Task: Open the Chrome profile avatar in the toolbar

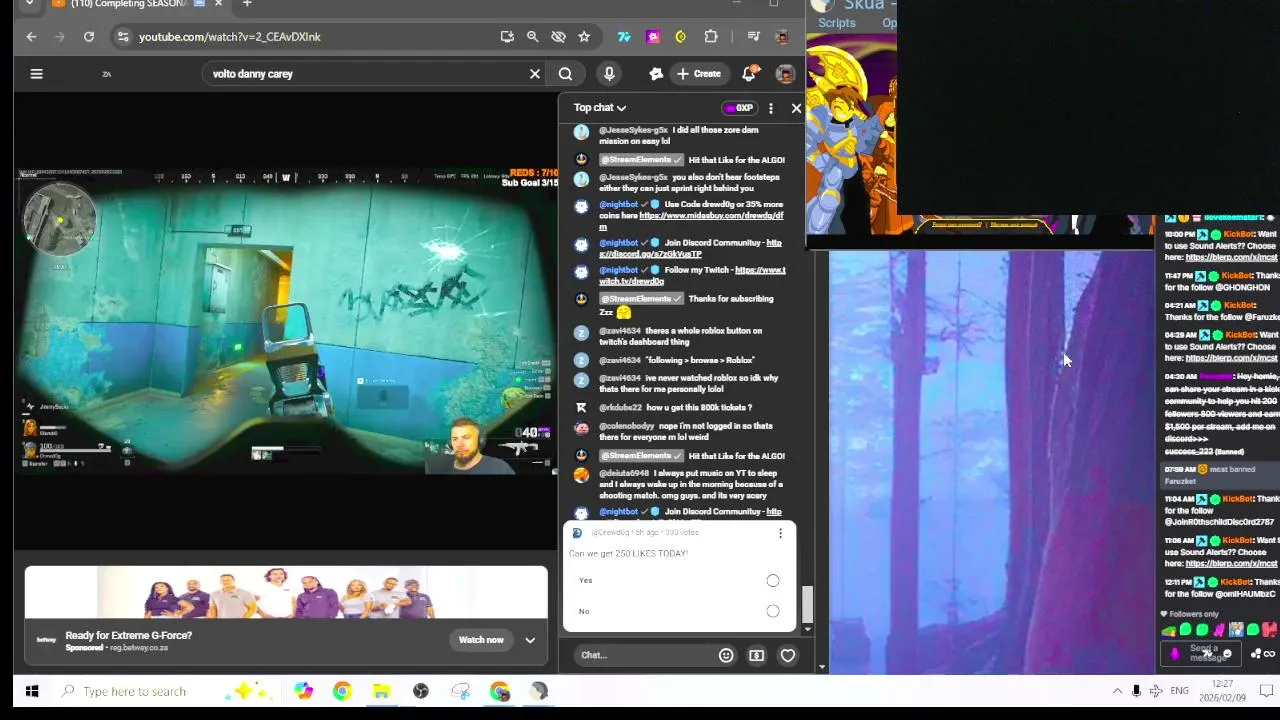Action: [x=783, y=37]
